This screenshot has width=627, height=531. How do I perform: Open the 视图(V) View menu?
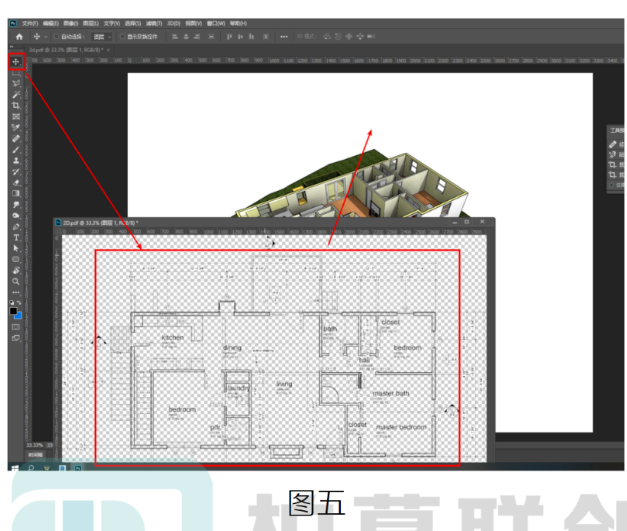click(194, 24)
